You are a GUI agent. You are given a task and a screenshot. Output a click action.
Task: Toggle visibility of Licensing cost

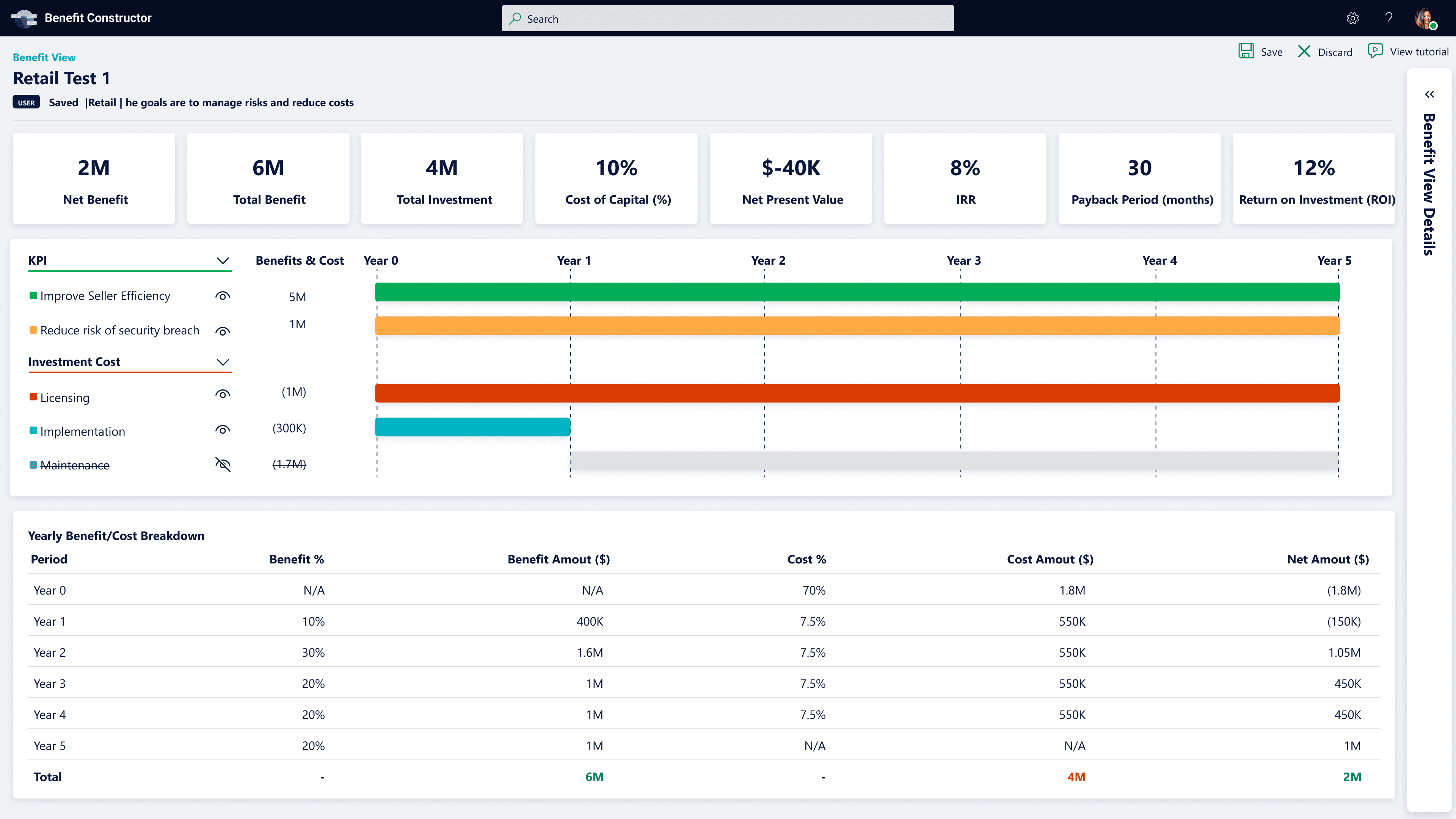[x=223, y=394]
